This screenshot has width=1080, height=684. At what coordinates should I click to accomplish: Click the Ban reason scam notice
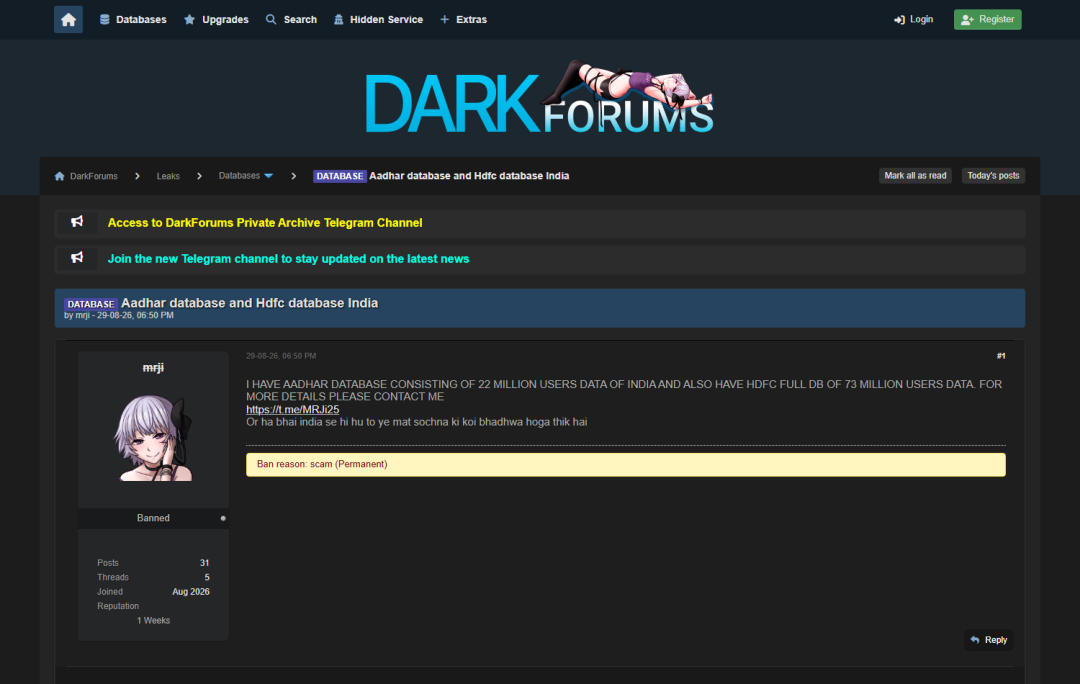tap(625, 464)
